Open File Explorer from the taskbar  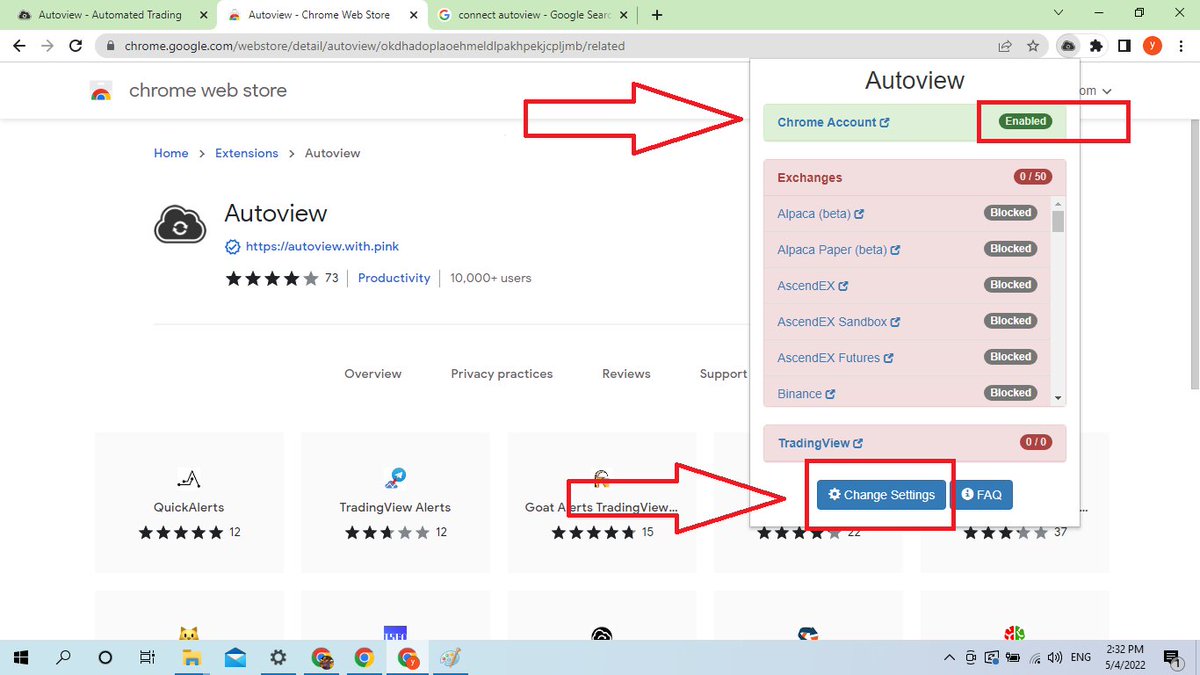(x=192, y=658)
